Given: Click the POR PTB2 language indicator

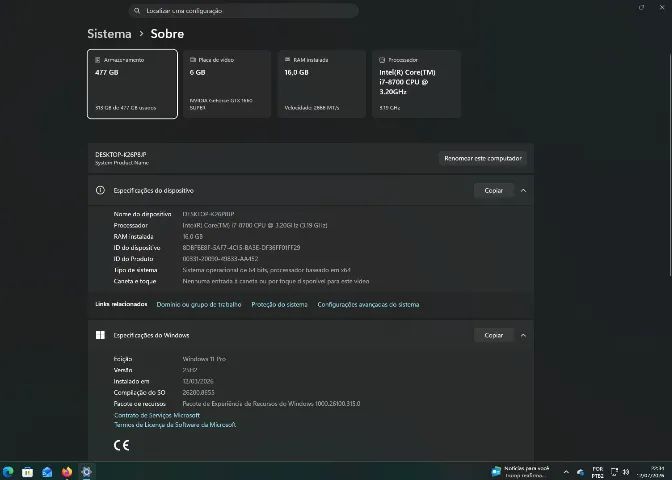Looking at the screenshot, I should click(598, 472).
